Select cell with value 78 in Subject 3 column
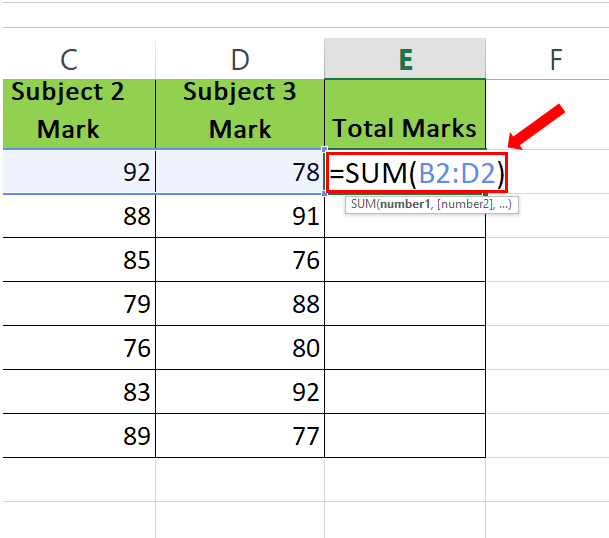The image size is (609, 538). click(x=240, y=172)
